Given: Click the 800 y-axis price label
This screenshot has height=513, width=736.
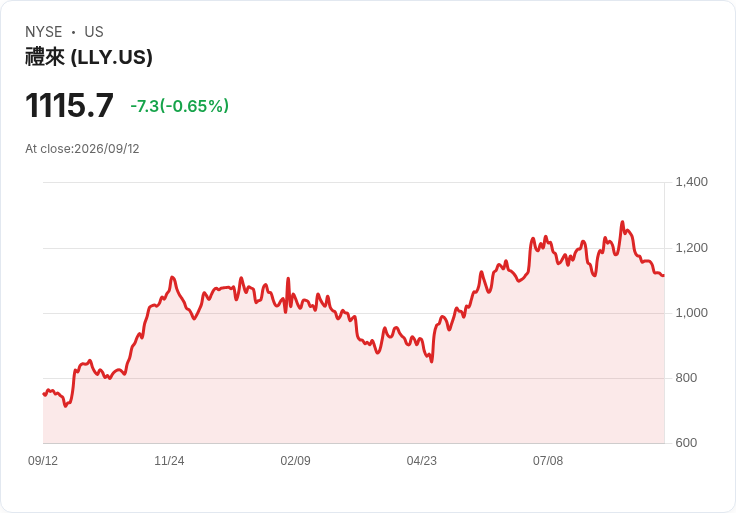Looking at the screenshot, I should click(x=686, y=378).
